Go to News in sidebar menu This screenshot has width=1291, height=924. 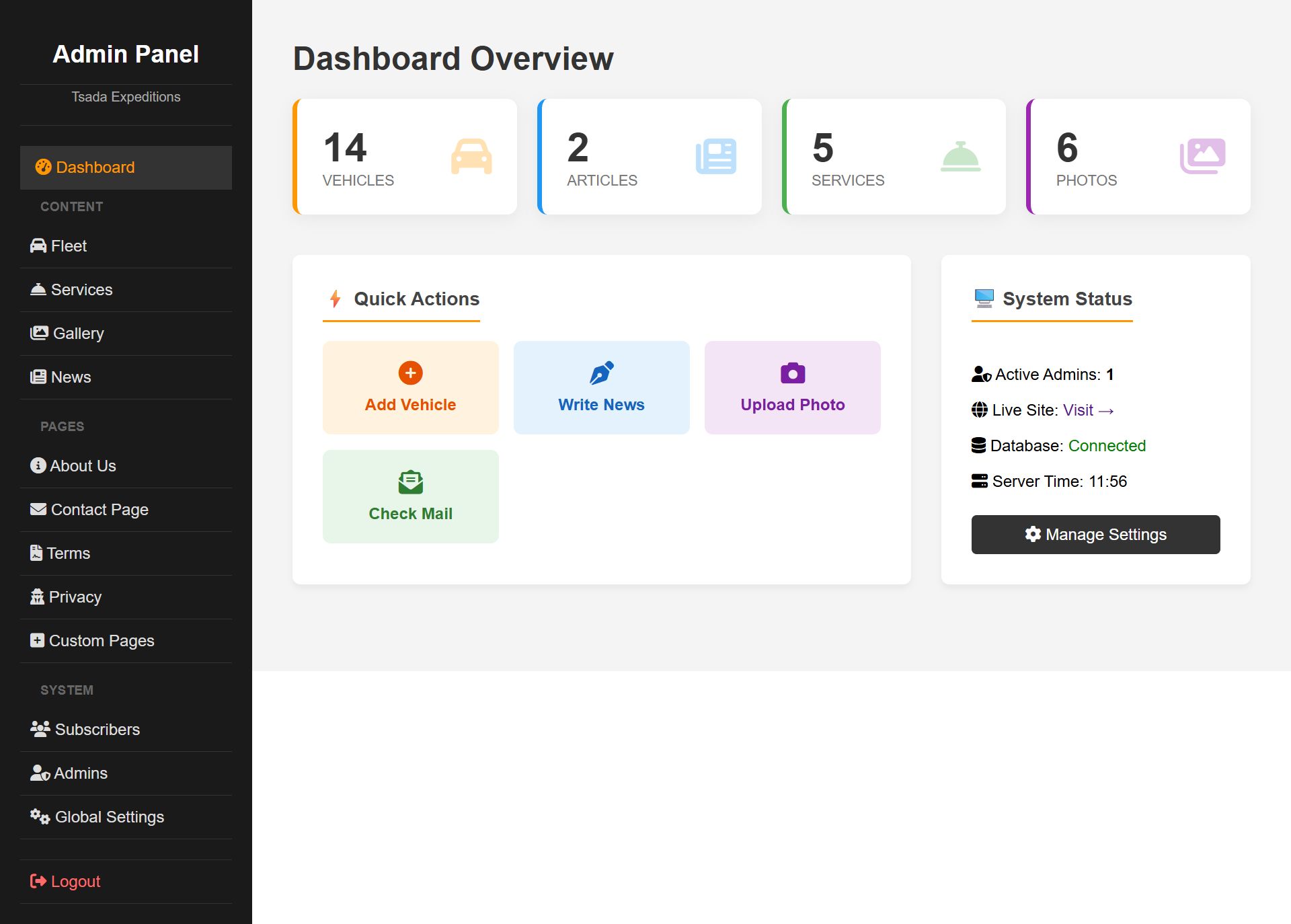pyautogui.click(x=71, y=377)
